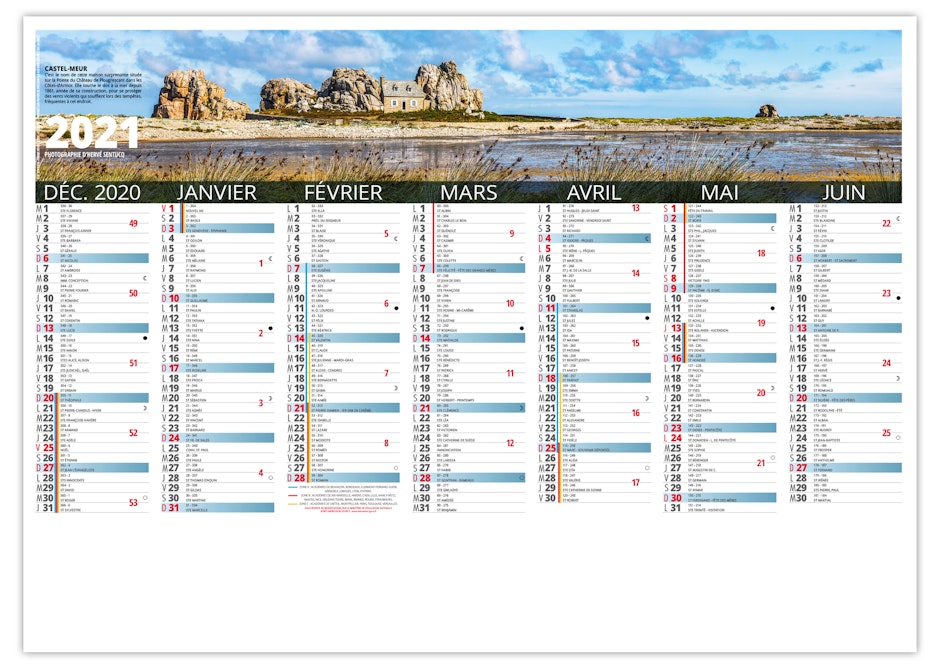Click the DÉC. 2020 month header
The width and height of the screenshot is (940, 669).
click(x=92, y=192)
